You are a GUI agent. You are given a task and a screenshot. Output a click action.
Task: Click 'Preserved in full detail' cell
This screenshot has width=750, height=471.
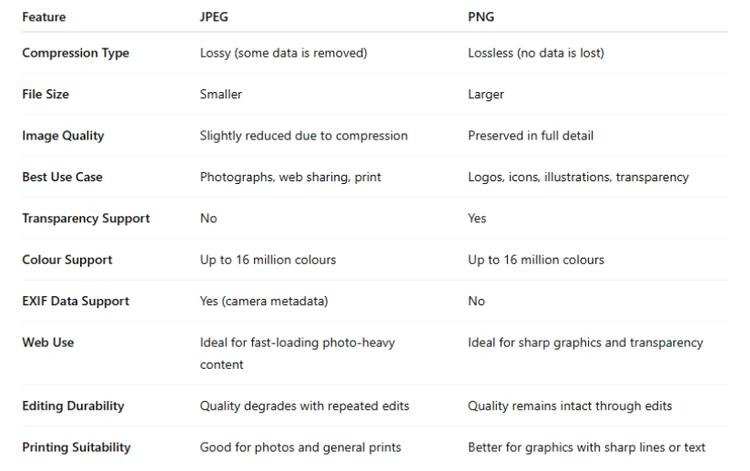pos(530,136)
